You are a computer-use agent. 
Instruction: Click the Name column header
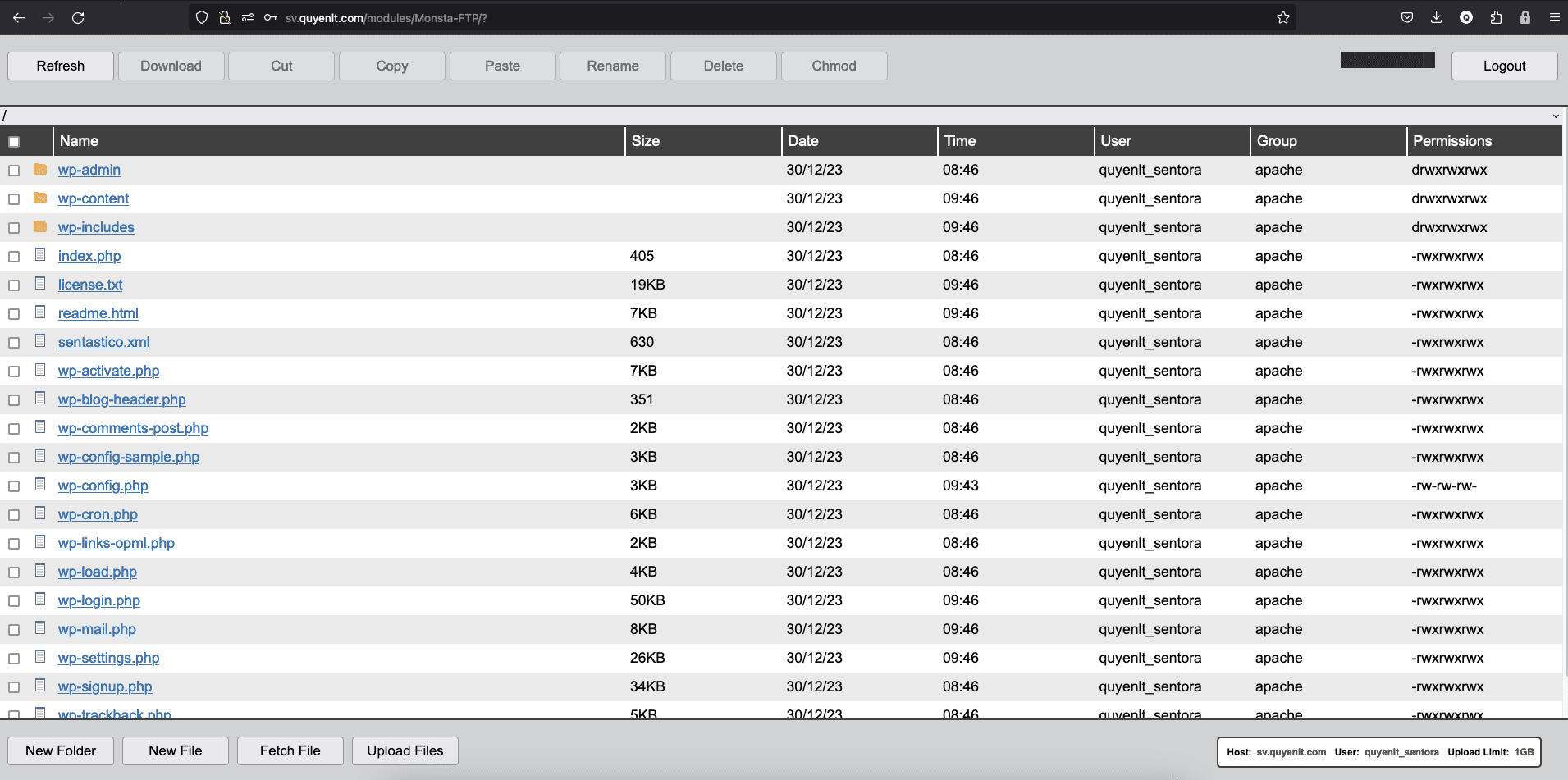tap(80, 141)
